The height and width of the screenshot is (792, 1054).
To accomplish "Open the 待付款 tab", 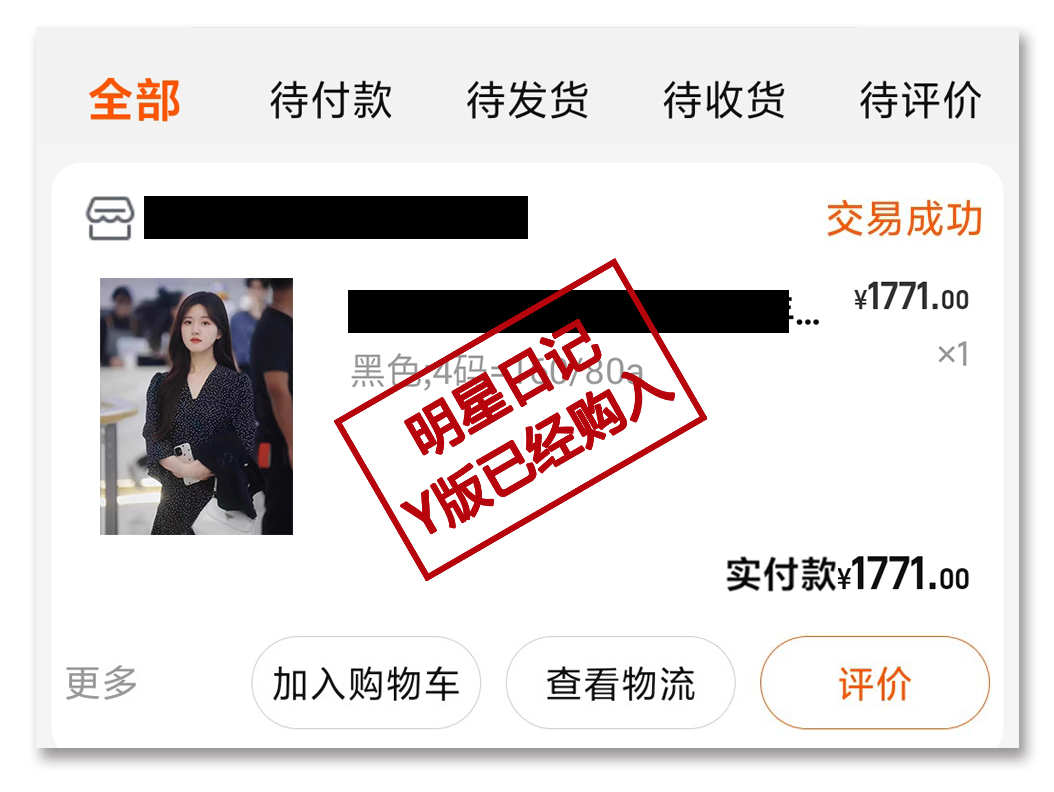I will pyautogui.click(x=331, y=100).
